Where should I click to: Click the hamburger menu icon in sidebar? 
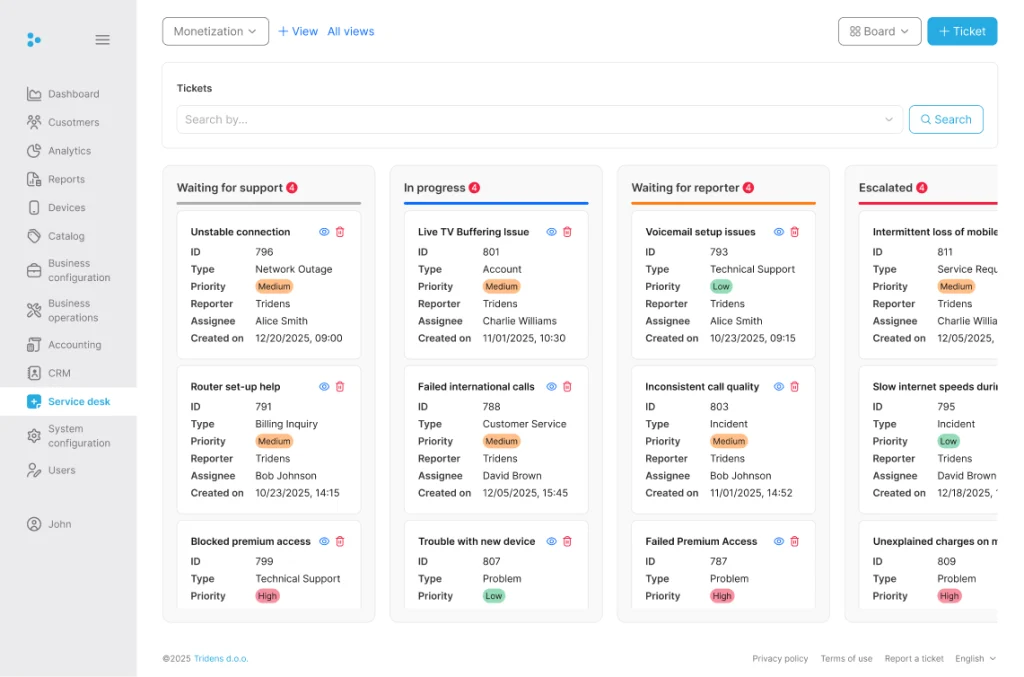[x=102, y=40]
